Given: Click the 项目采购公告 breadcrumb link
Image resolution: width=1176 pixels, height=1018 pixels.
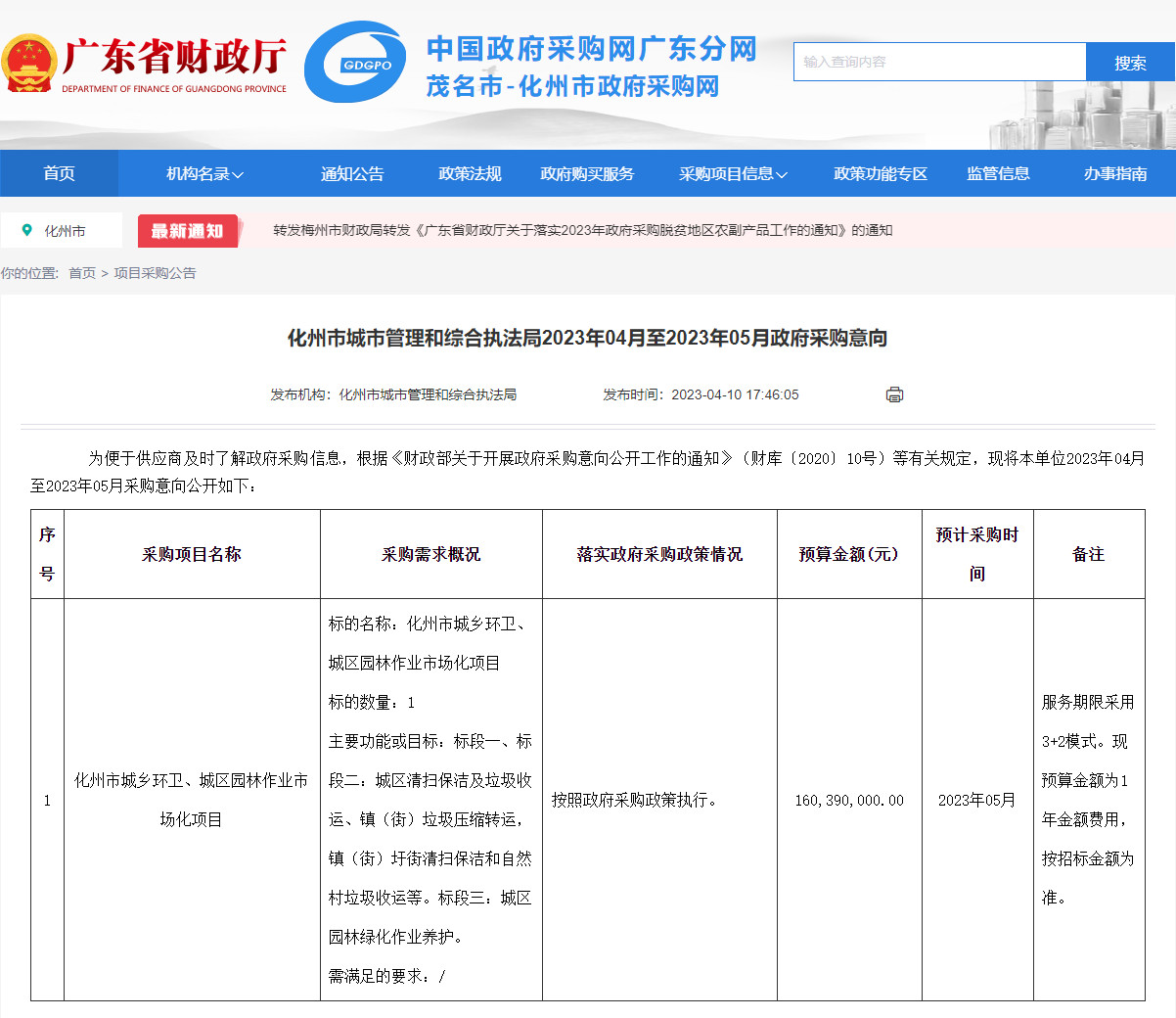Looking at the screenshot, I should (155, 273).
